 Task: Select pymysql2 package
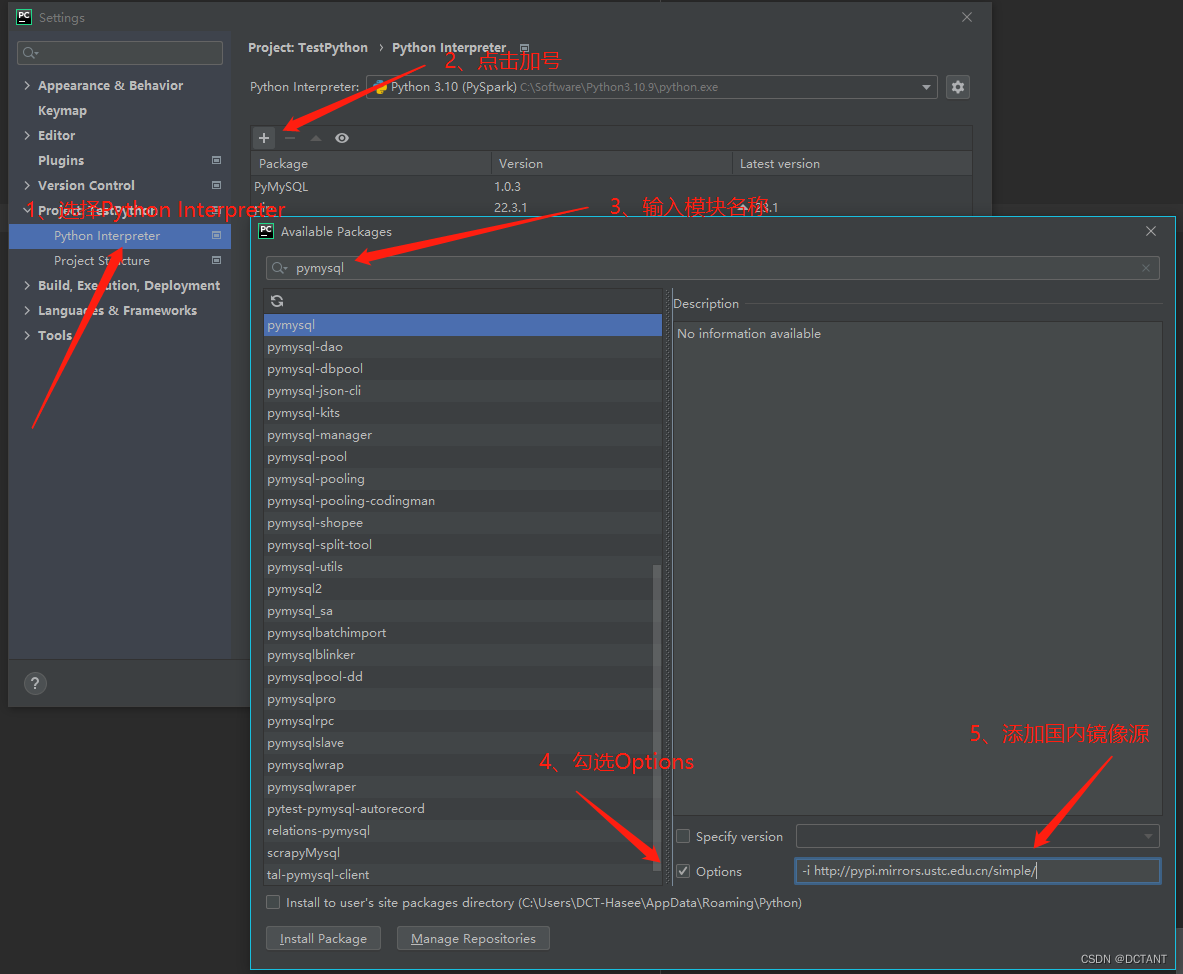tap(458, 588)
